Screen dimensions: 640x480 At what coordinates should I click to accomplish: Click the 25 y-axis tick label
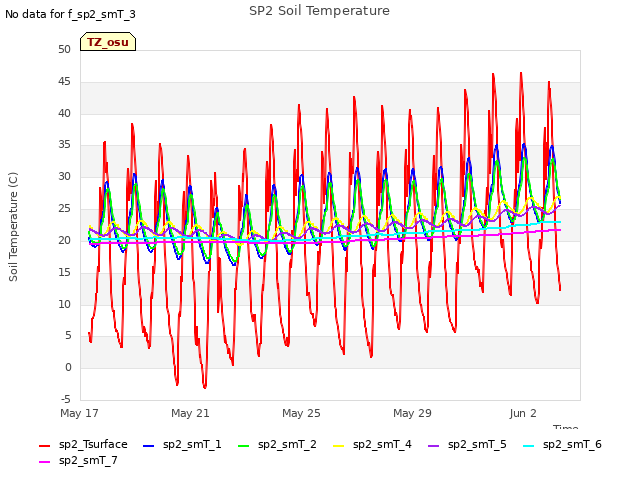64,209
